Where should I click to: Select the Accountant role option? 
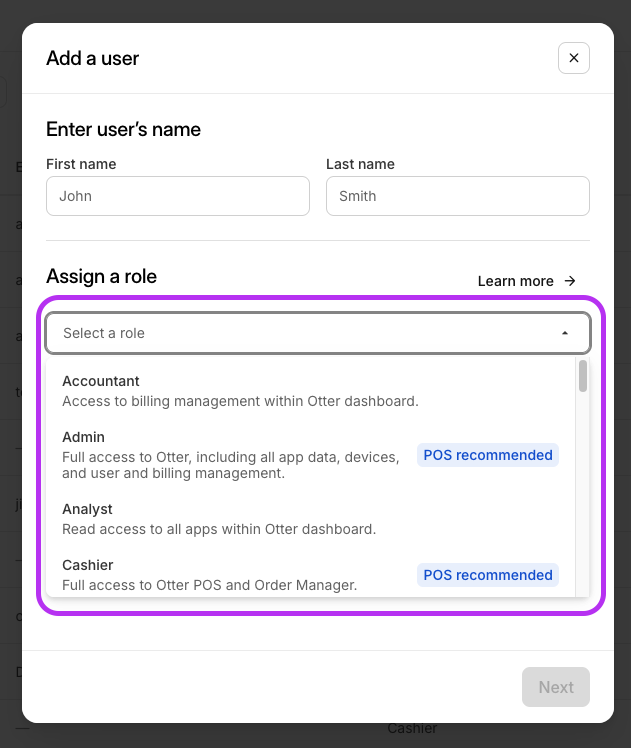point(310,391)
